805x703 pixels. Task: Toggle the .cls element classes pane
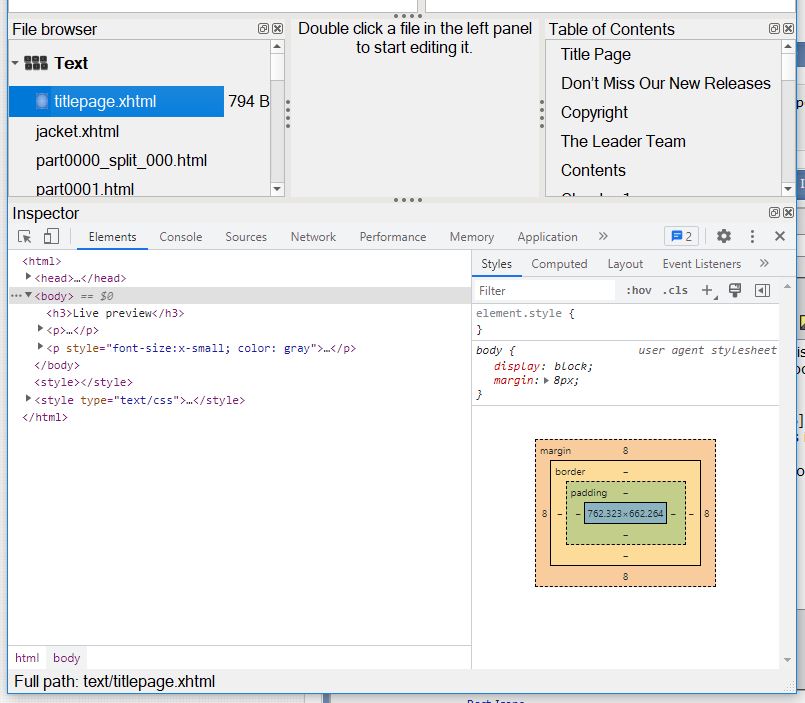pos(676,291)
